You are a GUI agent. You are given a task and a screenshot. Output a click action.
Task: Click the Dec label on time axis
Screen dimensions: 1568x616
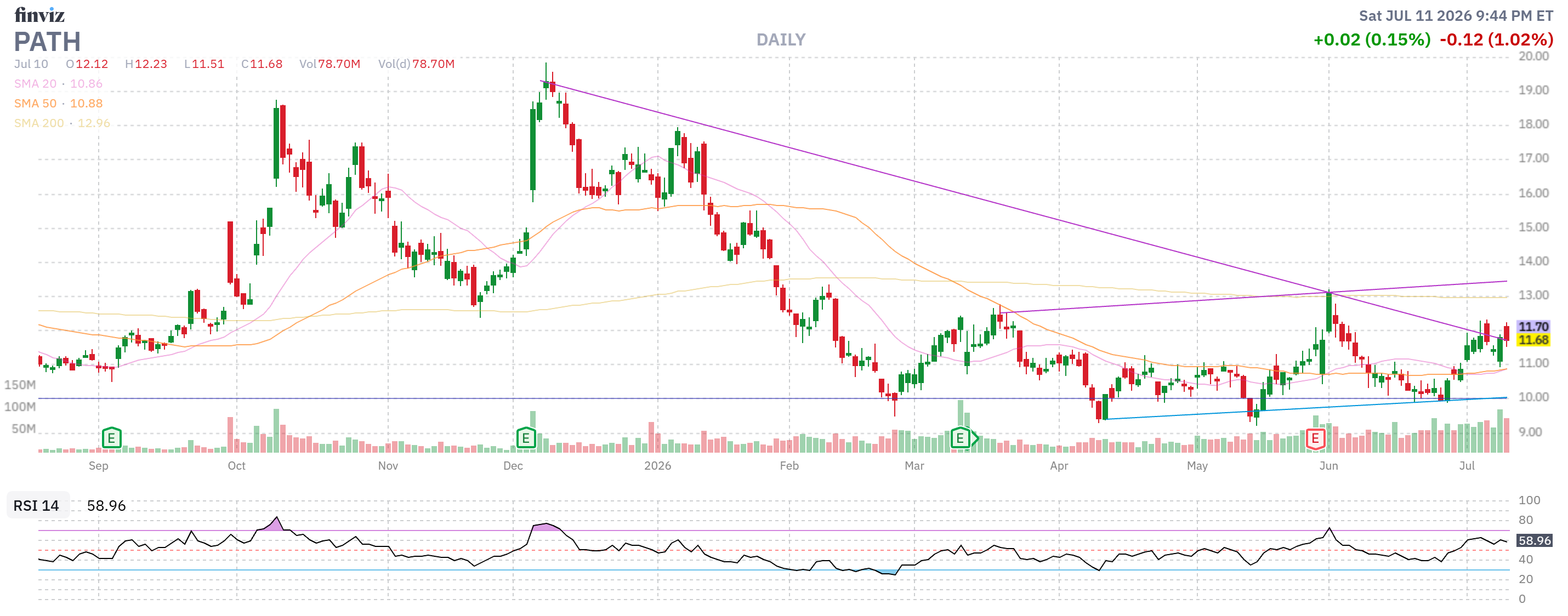click(x=513, y=466)
